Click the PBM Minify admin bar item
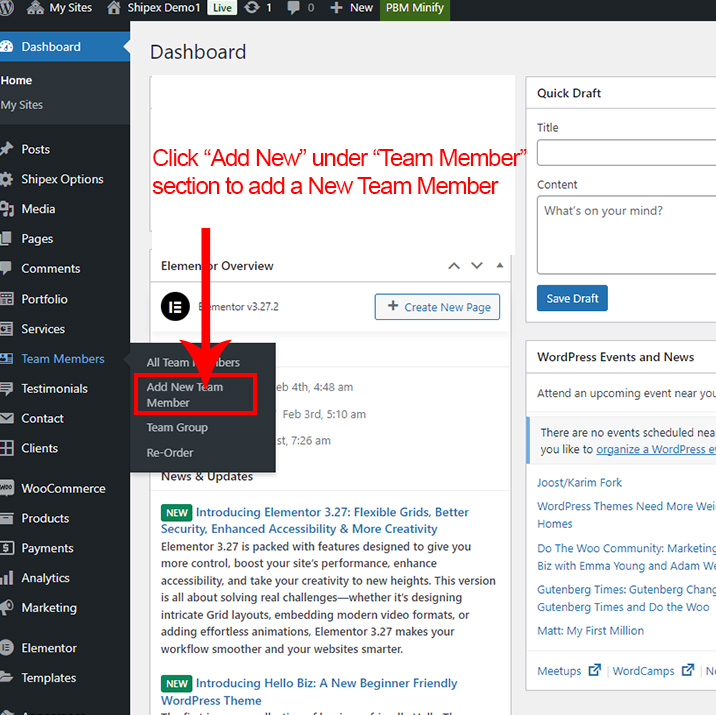This screenshot has height=715, width=716. coord(415,8)
